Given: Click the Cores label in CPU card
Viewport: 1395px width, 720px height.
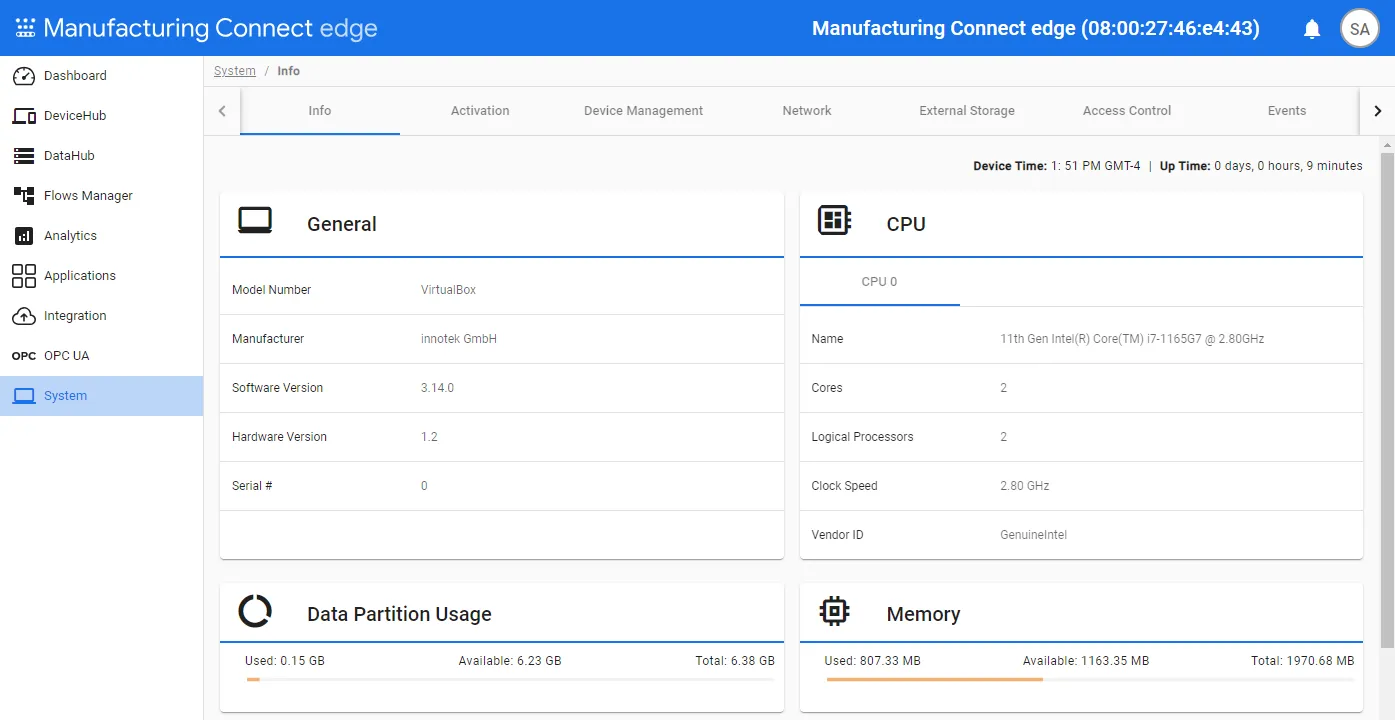Looking at the screenshot, I should pos(827,388).
